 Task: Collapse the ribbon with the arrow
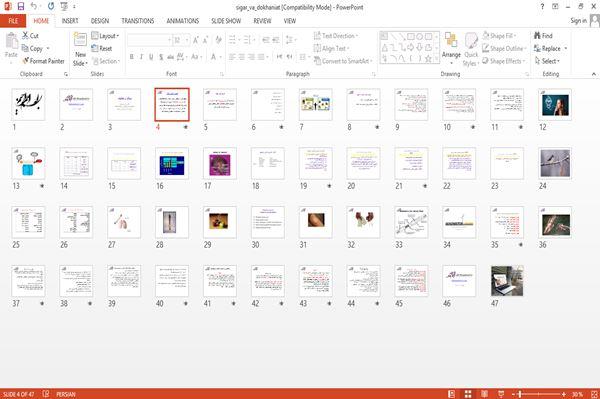[594, 74]
